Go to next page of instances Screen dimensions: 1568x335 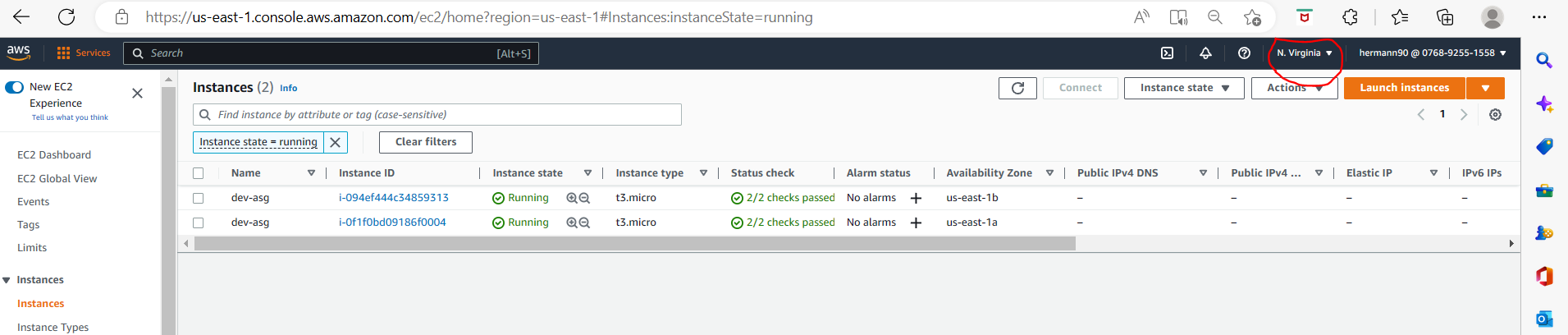click(1463, 115)
